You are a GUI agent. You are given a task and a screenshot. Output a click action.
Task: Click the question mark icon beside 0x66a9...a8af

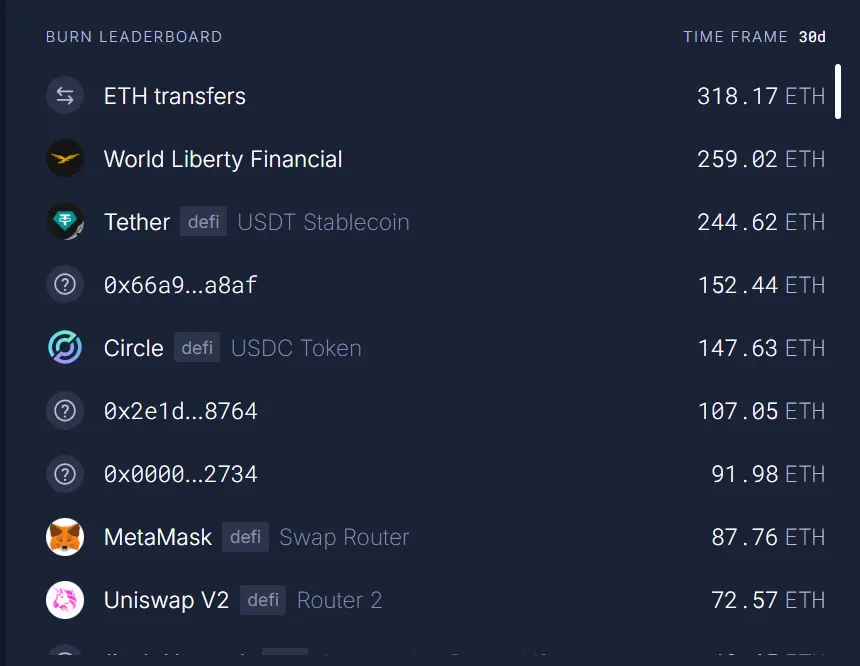click(x=65, y=285)
